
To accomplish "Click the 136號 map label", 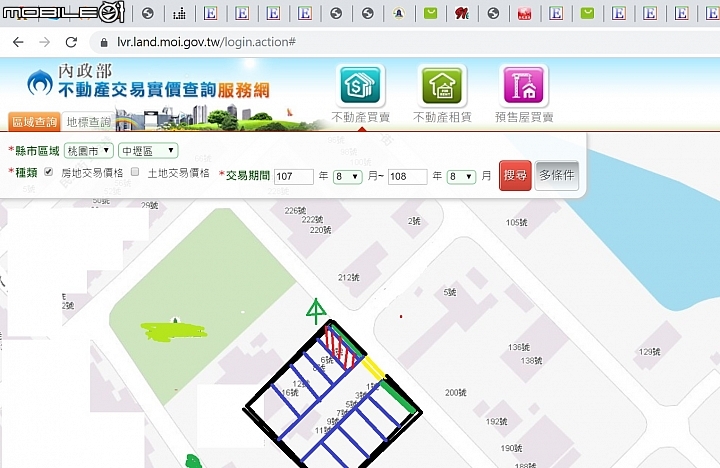I will (519, 347).
